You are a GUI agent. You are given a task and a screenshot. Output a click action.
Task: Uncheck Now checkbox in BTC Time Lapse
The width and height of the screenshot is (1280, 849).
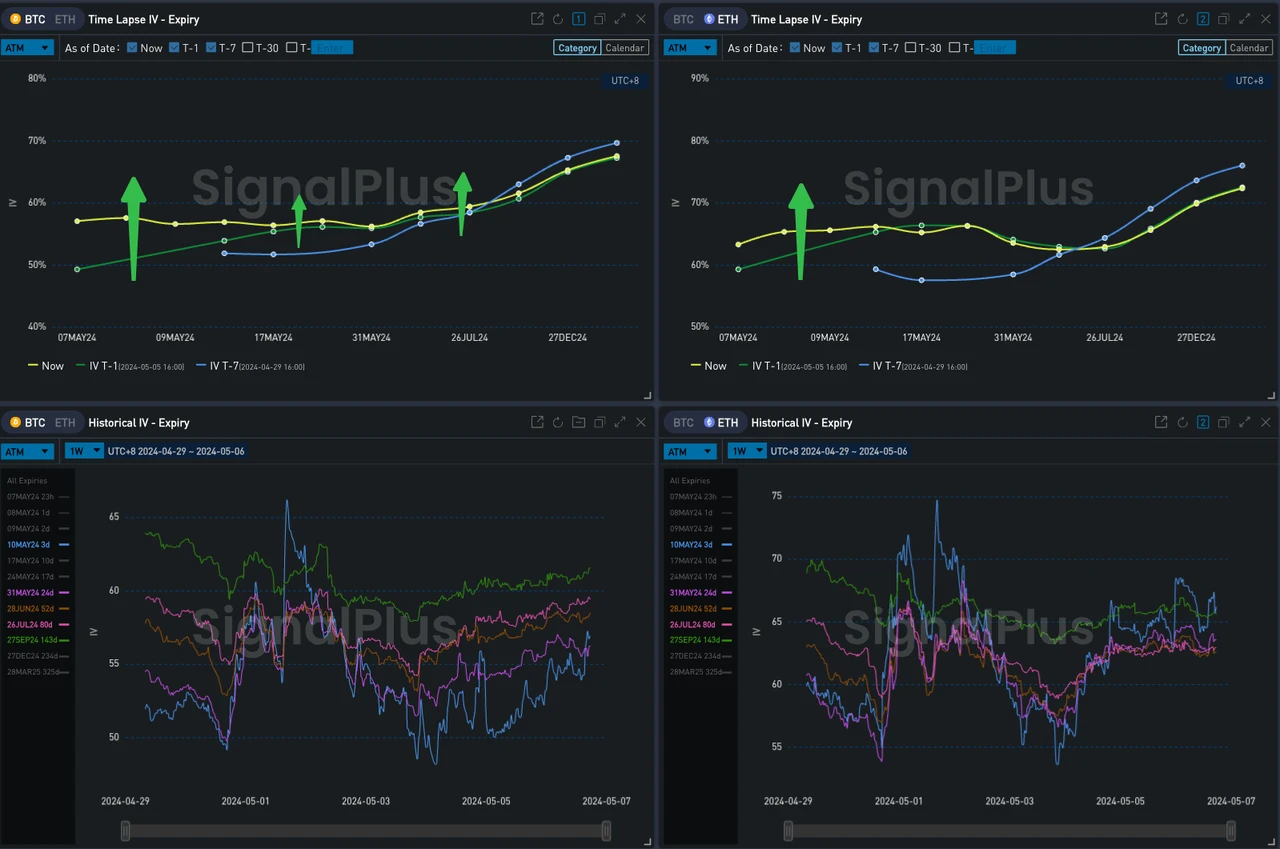[x=132, y=48]
